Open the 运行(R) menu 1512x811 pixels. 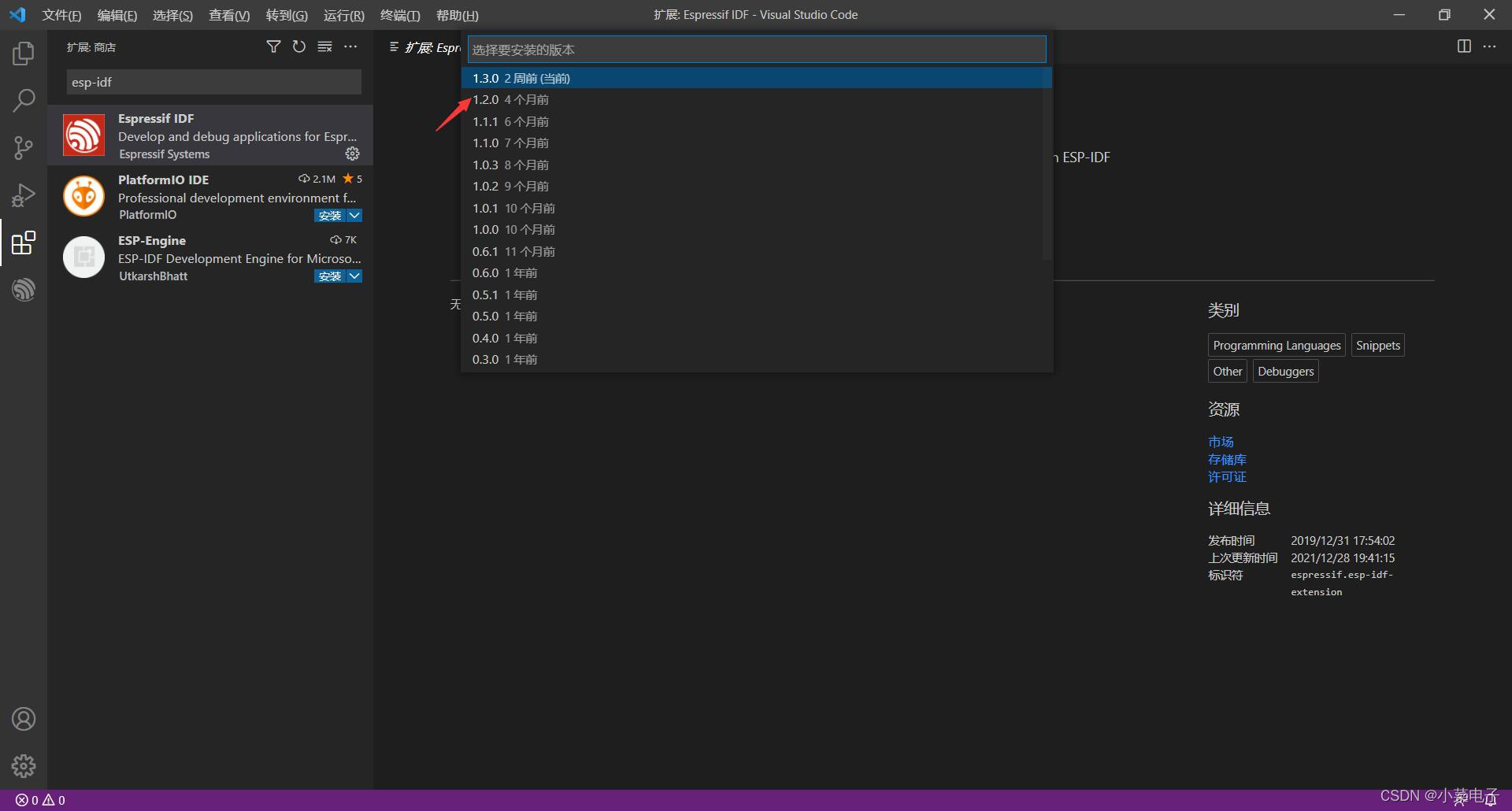pos(344,15)
